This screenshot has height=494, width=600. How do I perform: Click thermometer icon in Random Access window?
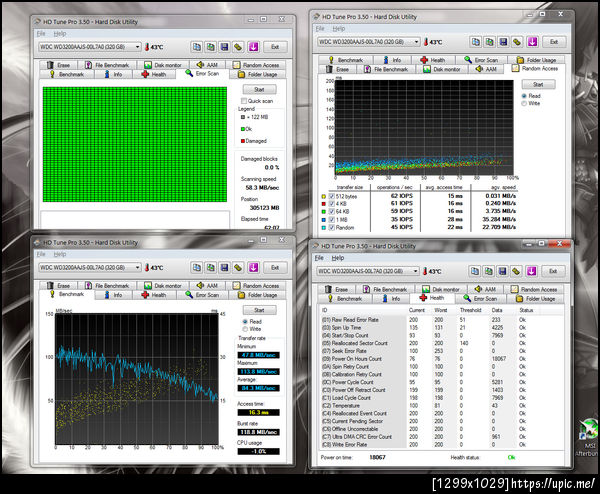pyautogui.click(x=426, y=42)
